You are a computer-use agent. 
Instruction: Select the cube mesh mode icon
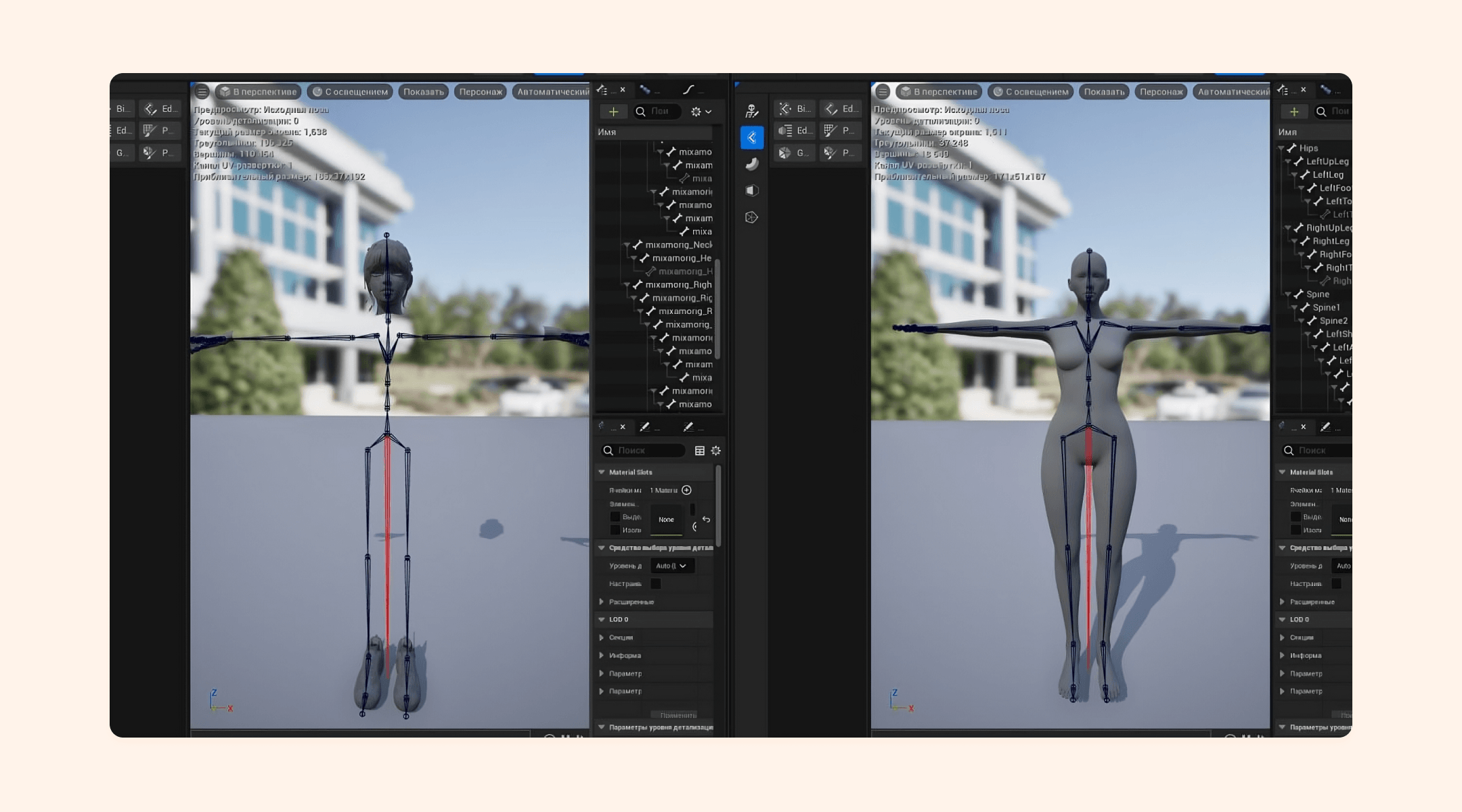[751, 191]
